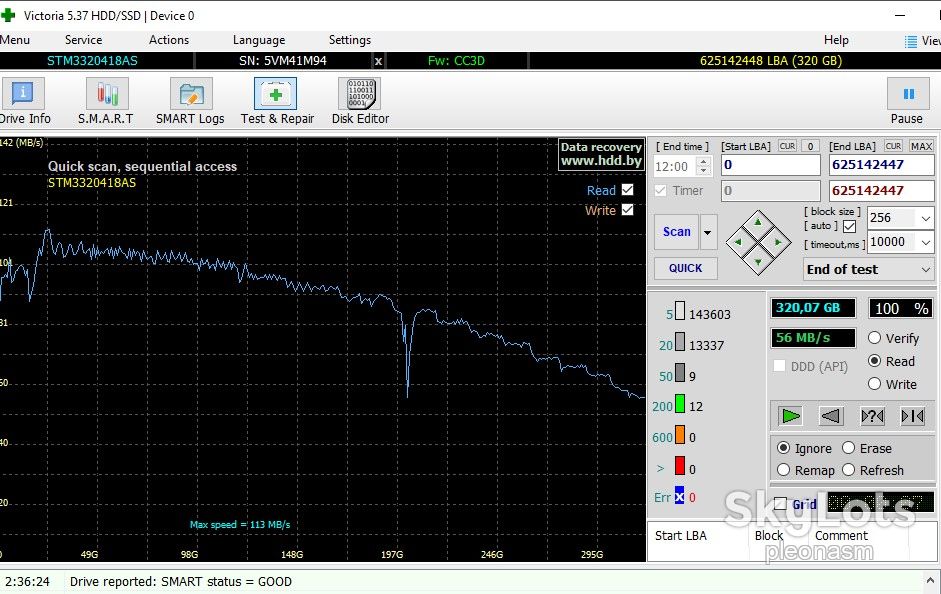
Task: Select the Refresh error action
Action: tap(848, 470)
